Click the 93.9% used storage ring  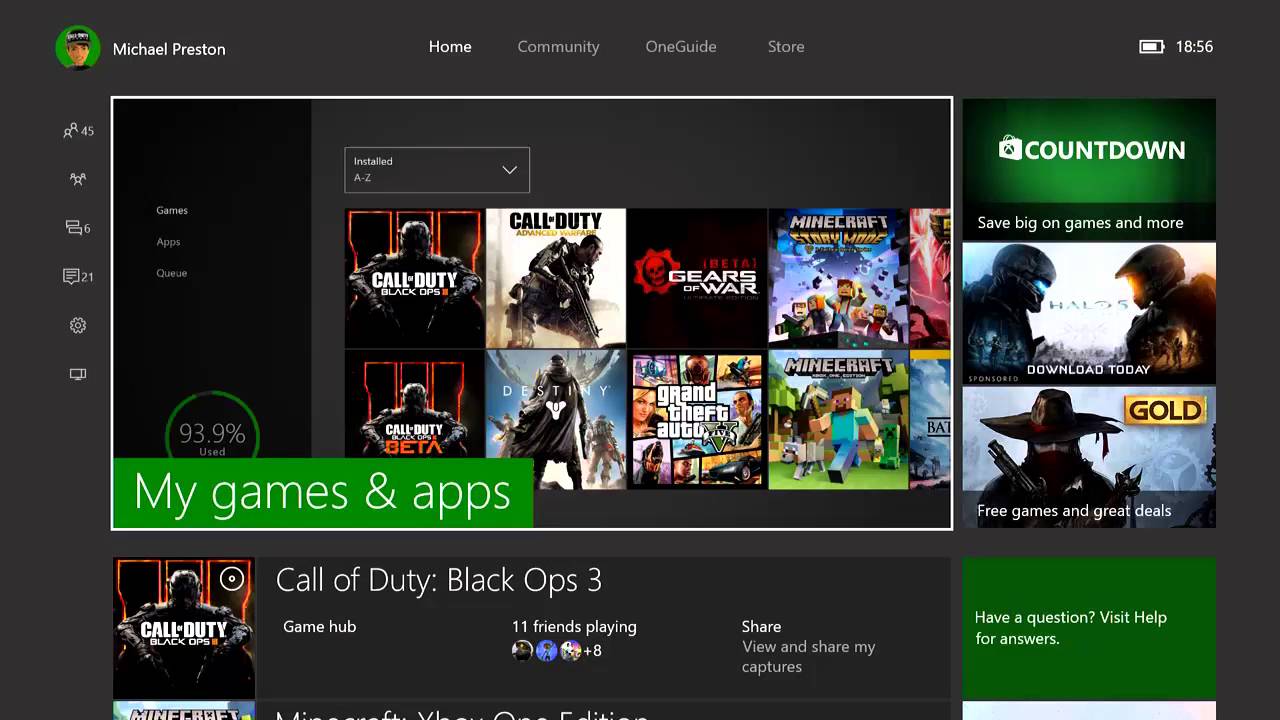tap(212, 438)
